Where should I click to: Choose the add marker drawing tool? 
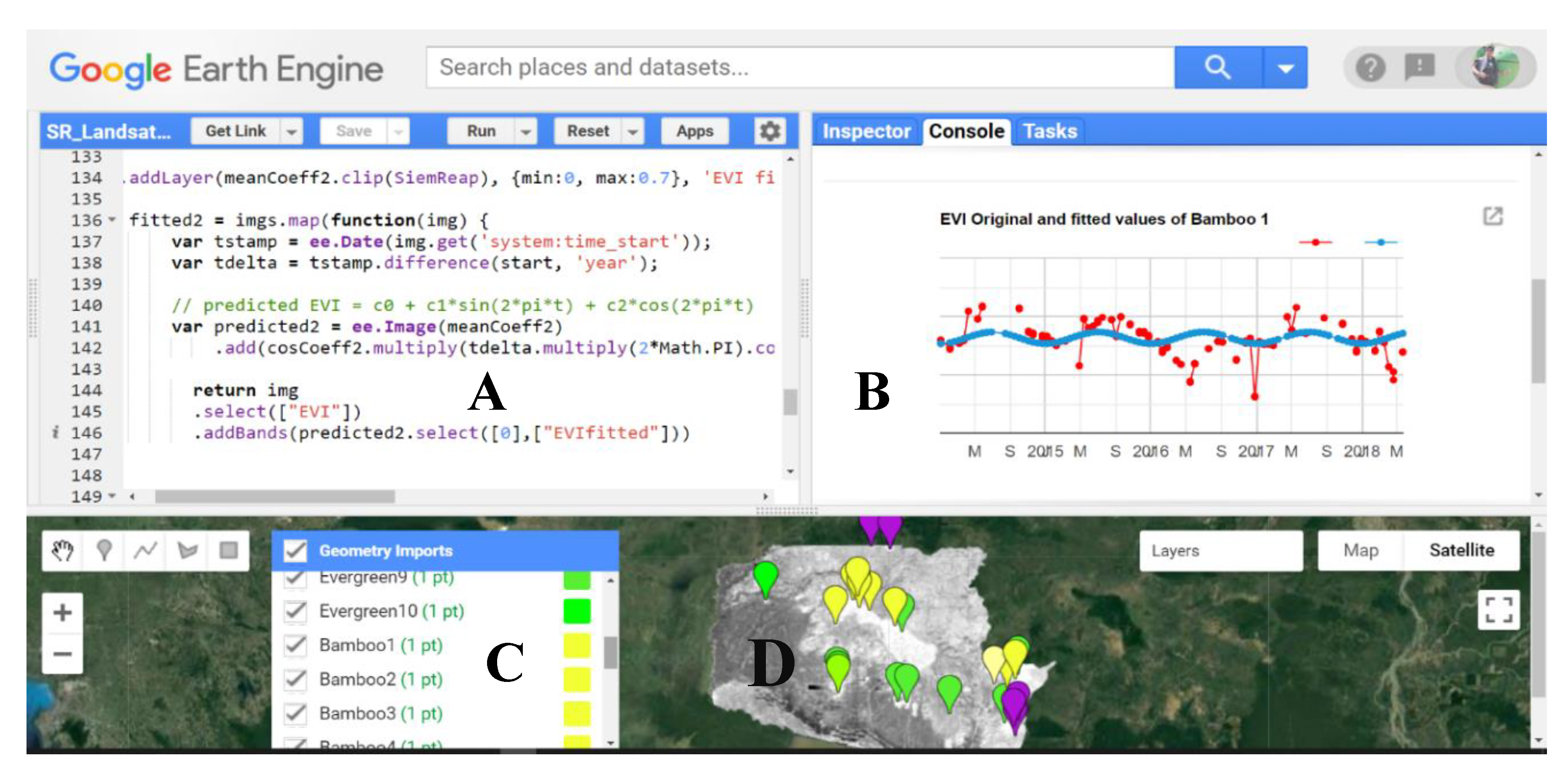104,550
